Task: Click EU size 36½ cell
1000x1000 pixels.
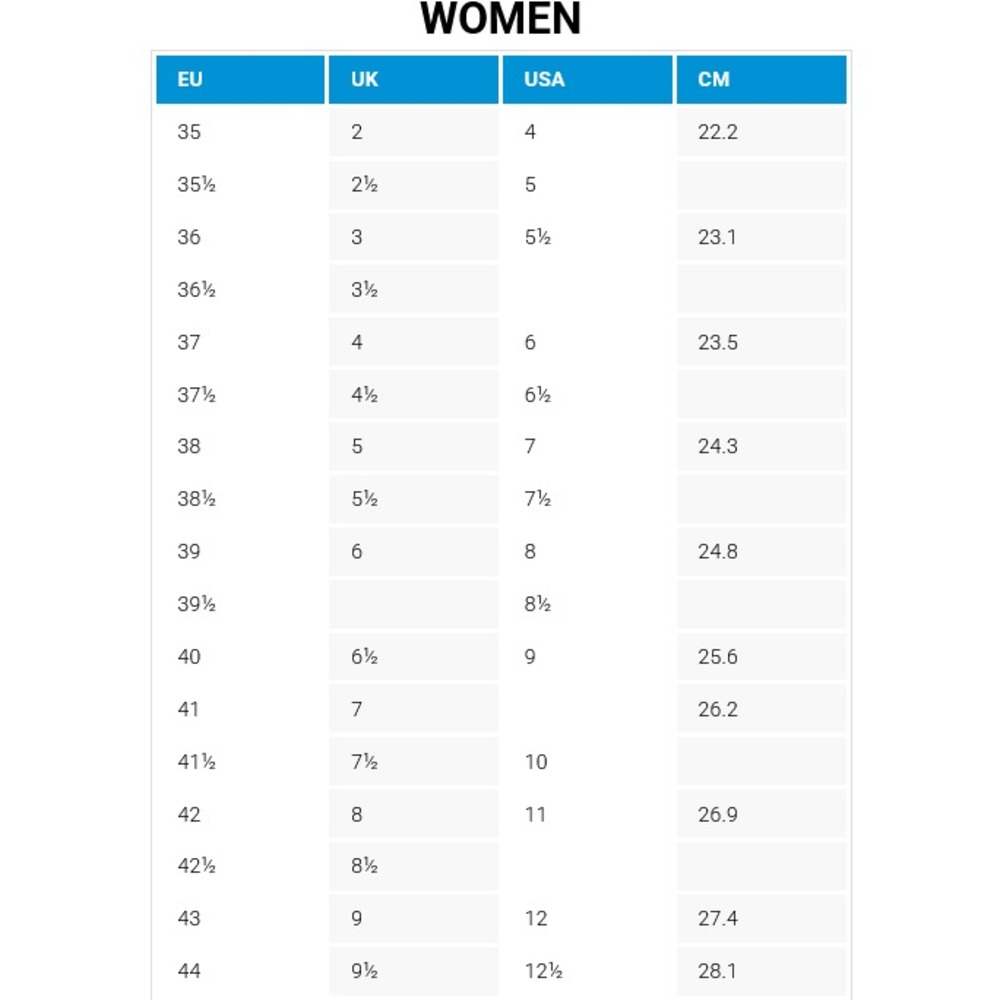Action: coord(240,290)
